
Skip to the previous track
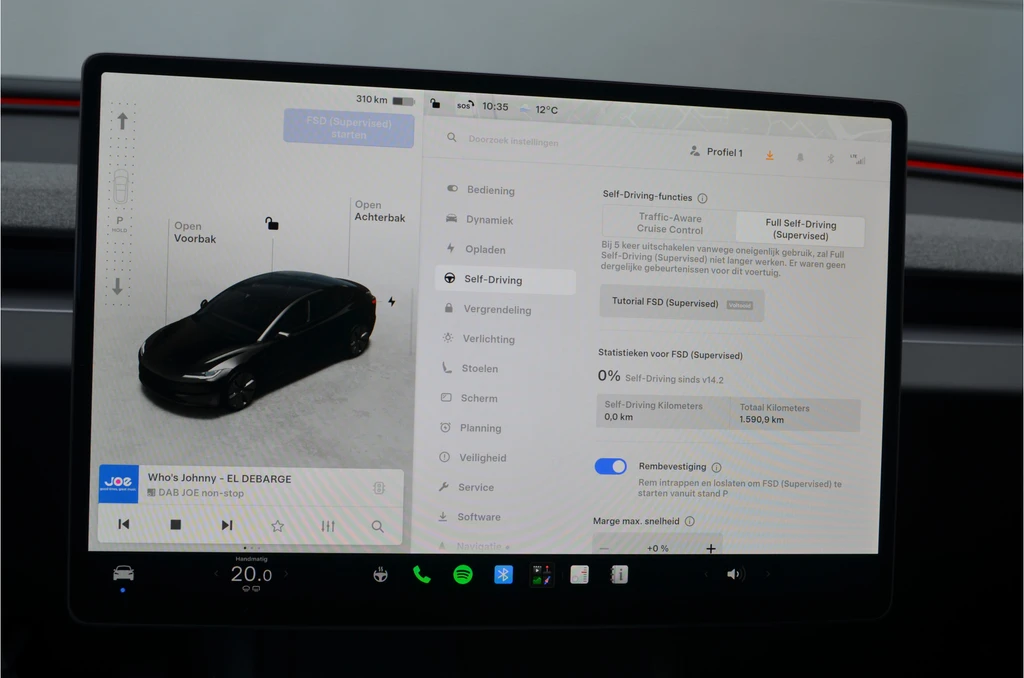point(123,524)
